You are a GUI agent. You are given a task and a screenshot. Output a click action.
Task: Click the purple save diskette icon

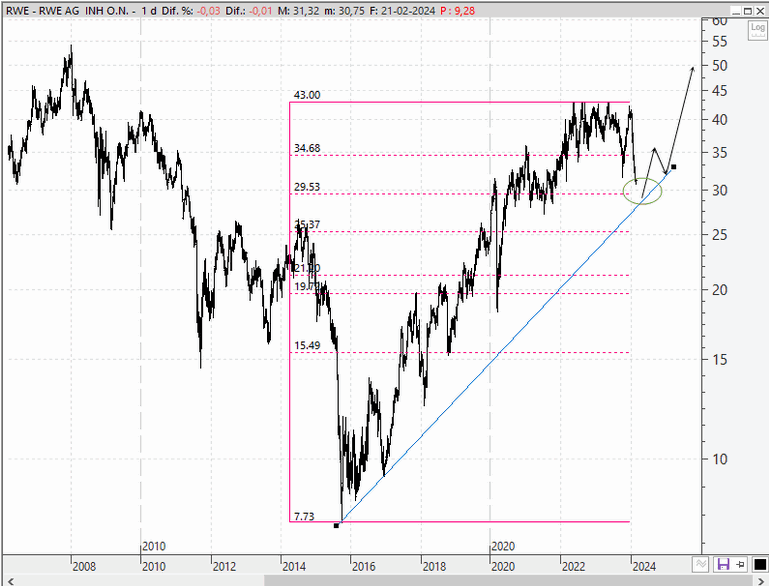coord(722,564)
